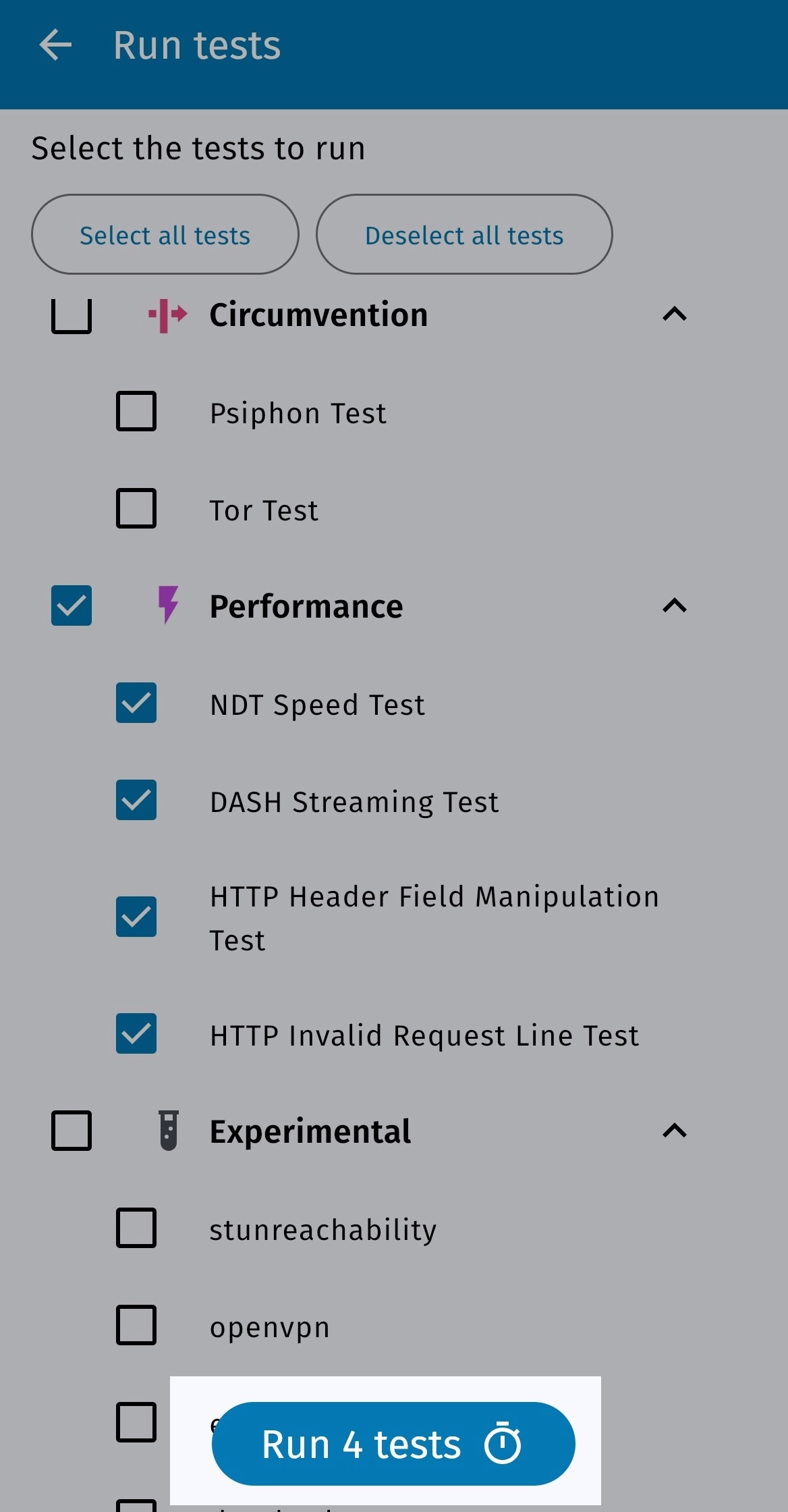
Task: Toggle the Performance group checkbox
Action: click(x=72, y=605)
